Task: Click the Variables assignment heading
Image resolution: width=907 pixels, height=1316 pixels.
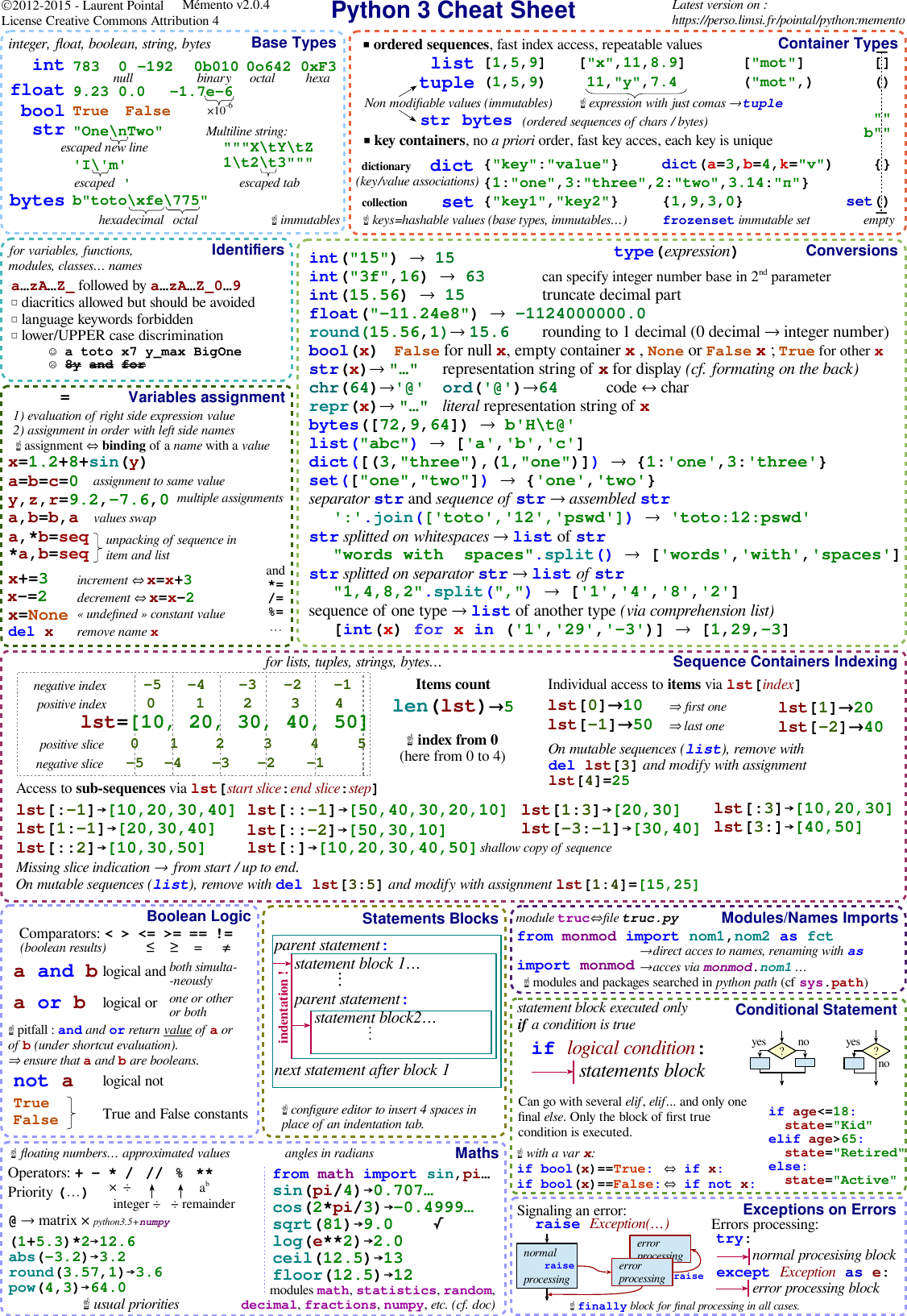Action: [206, 397]
